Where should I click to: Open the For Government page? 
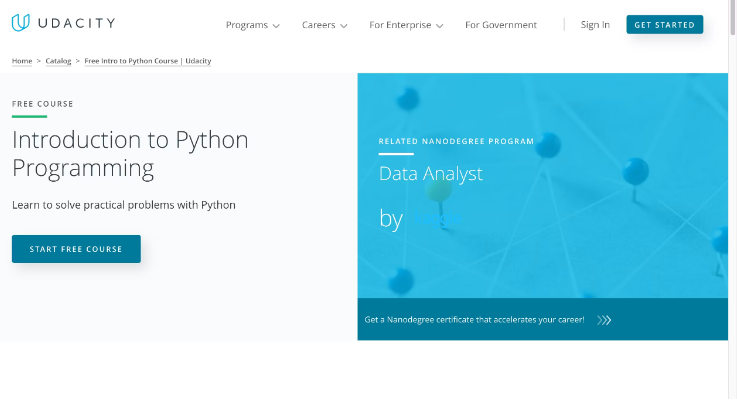point(501,25)
